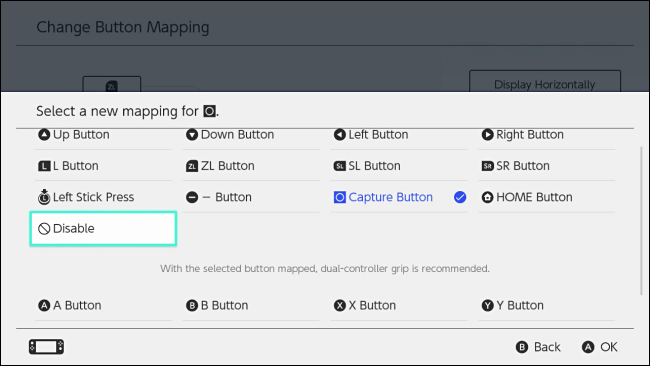
Task: Click the X circle icon
Action: pos(340,305)
